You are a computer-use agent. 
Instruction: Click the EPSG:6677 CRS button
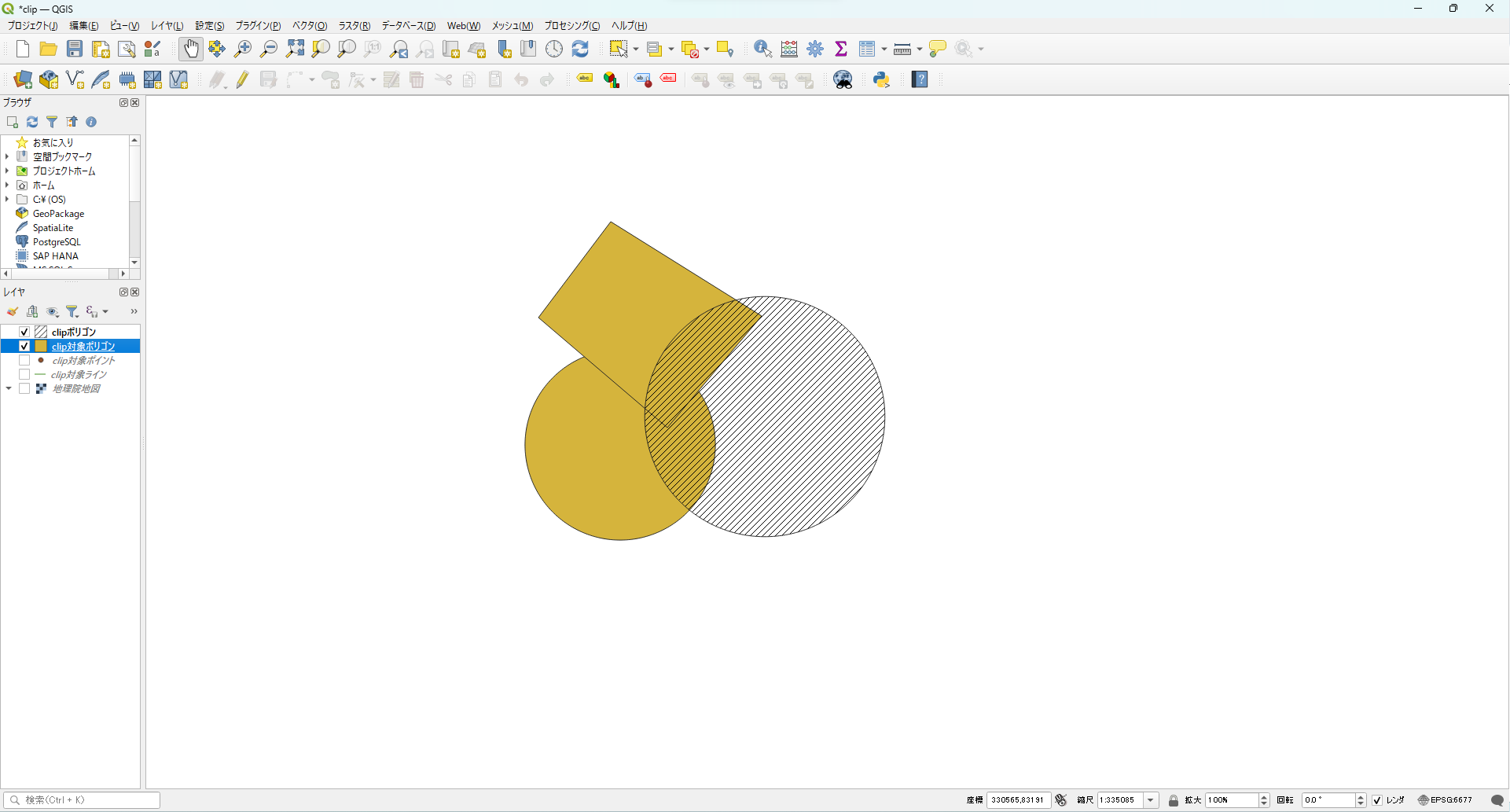pyautogui.click(x=1446, y=800)
